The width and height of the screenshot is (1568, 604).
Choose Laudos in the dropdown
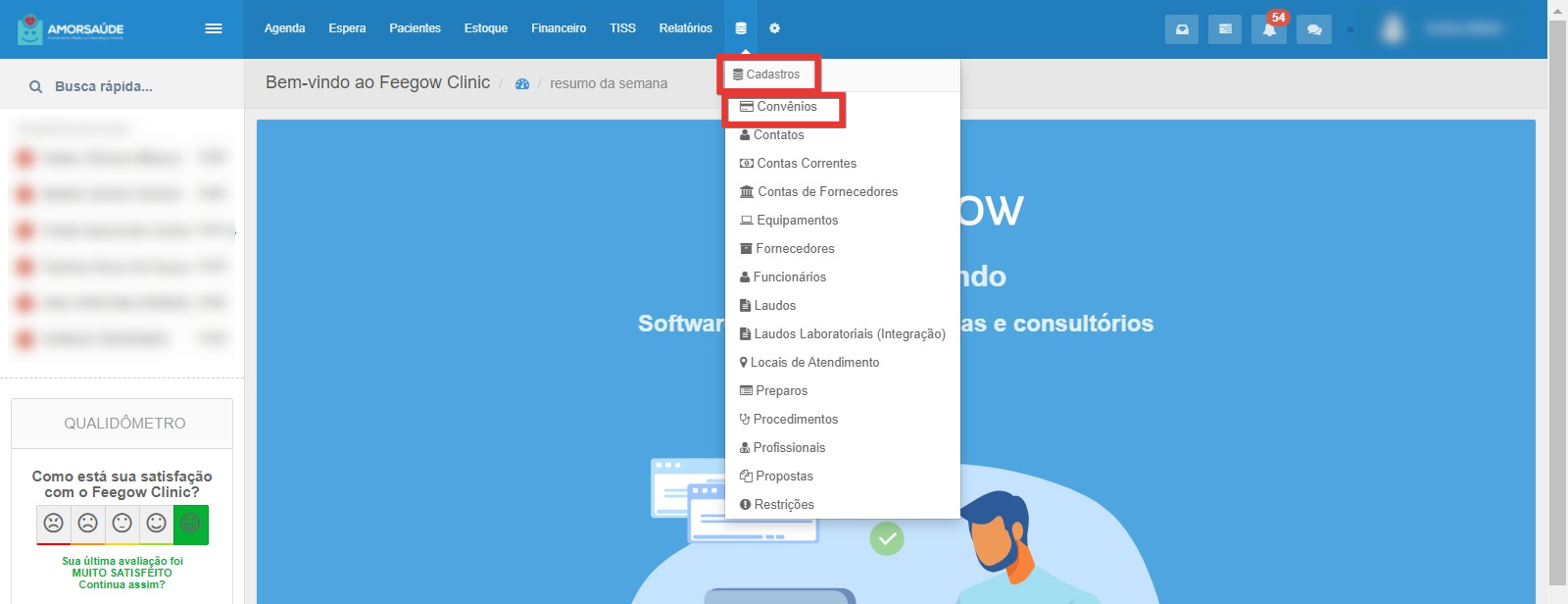[843, 306]
